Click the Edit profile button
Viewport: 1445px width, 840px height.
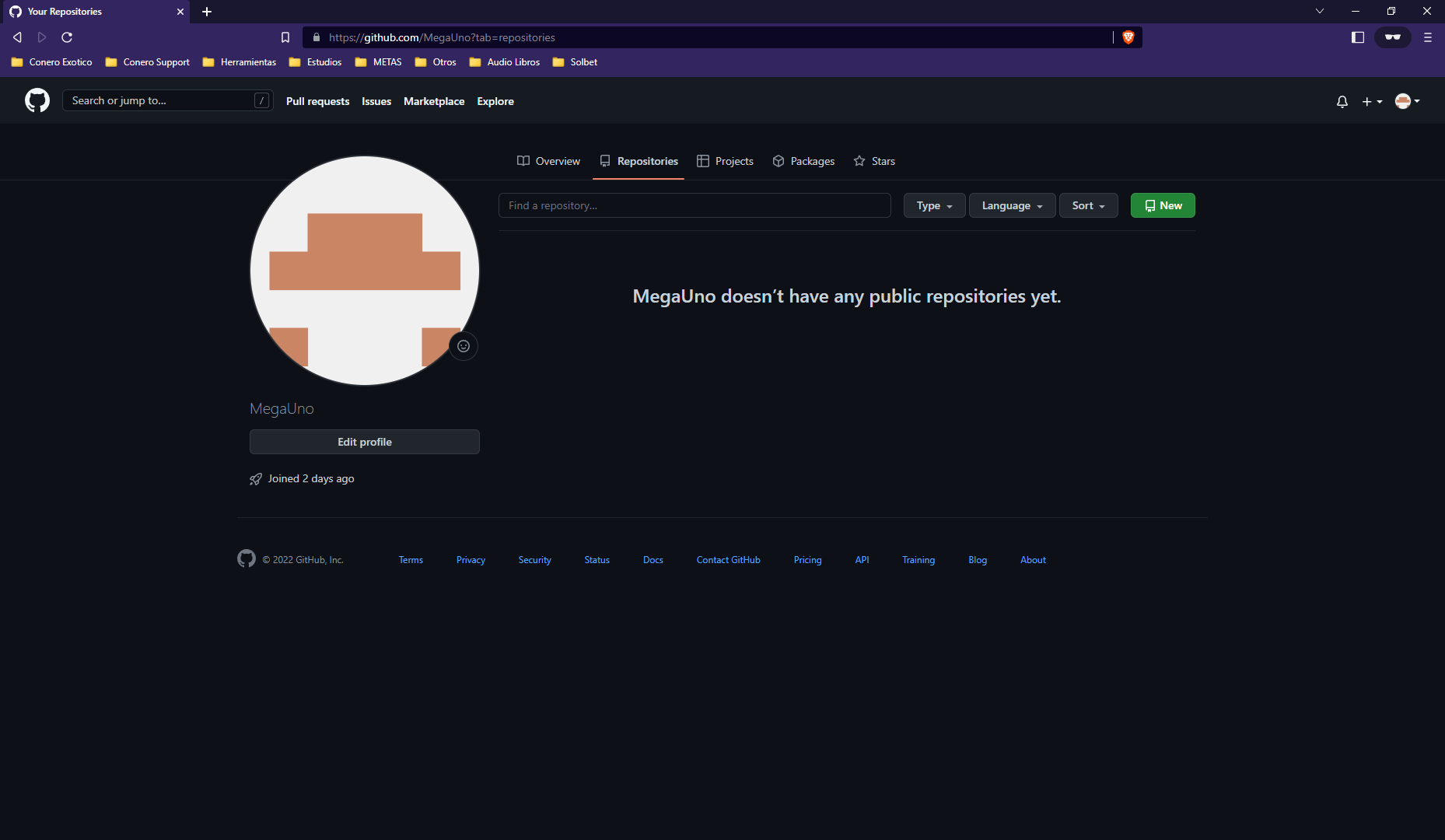coord(364,441)
